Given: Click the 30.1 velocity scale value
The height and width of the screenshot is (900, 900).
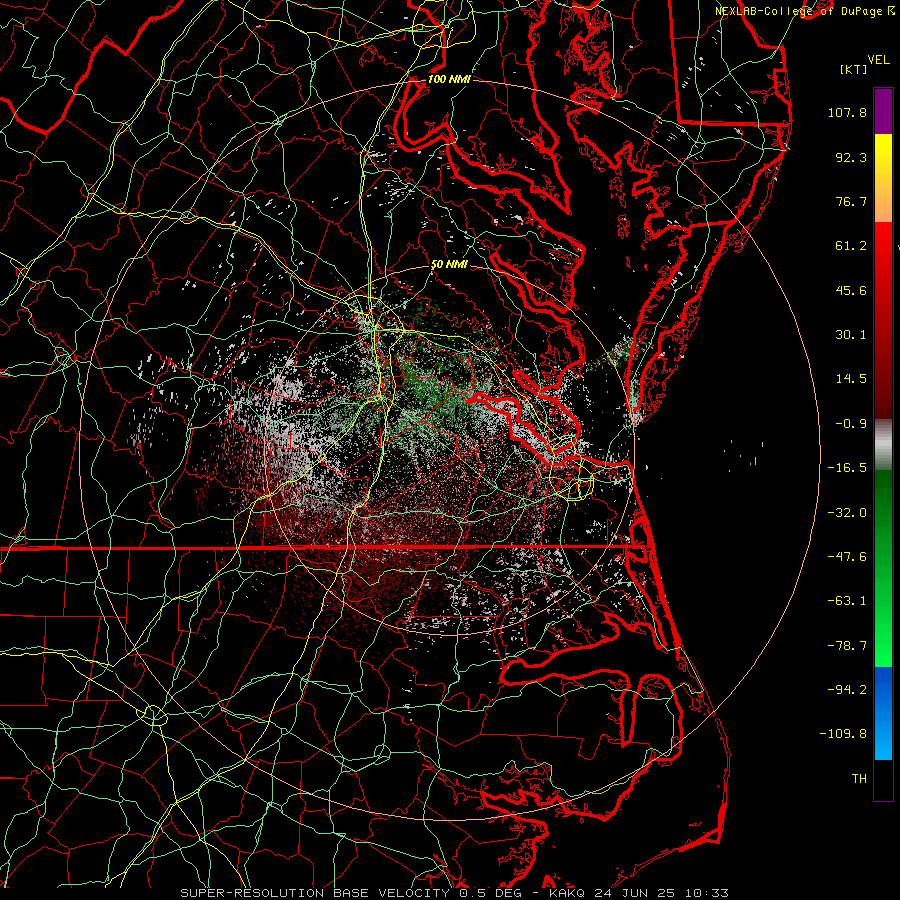Looking at the screenshot, I should point(851,335).
